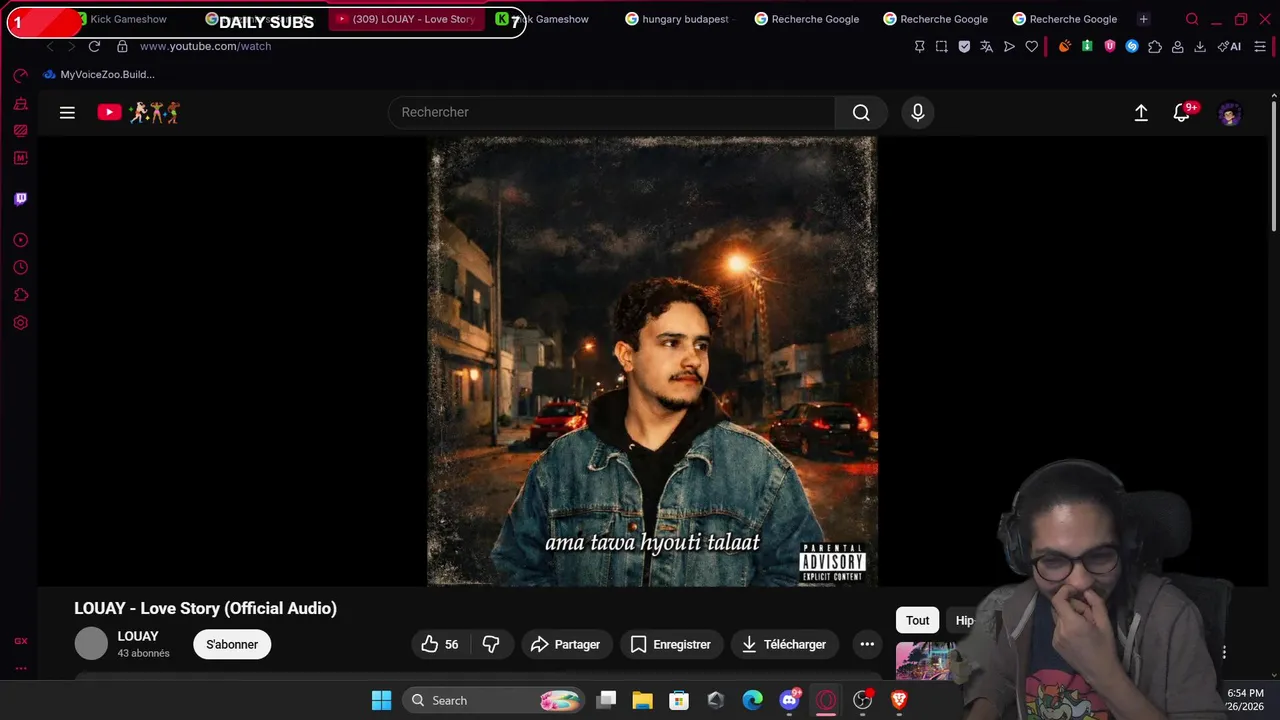Open the send/flow arrow icon

click(1009, 46)
